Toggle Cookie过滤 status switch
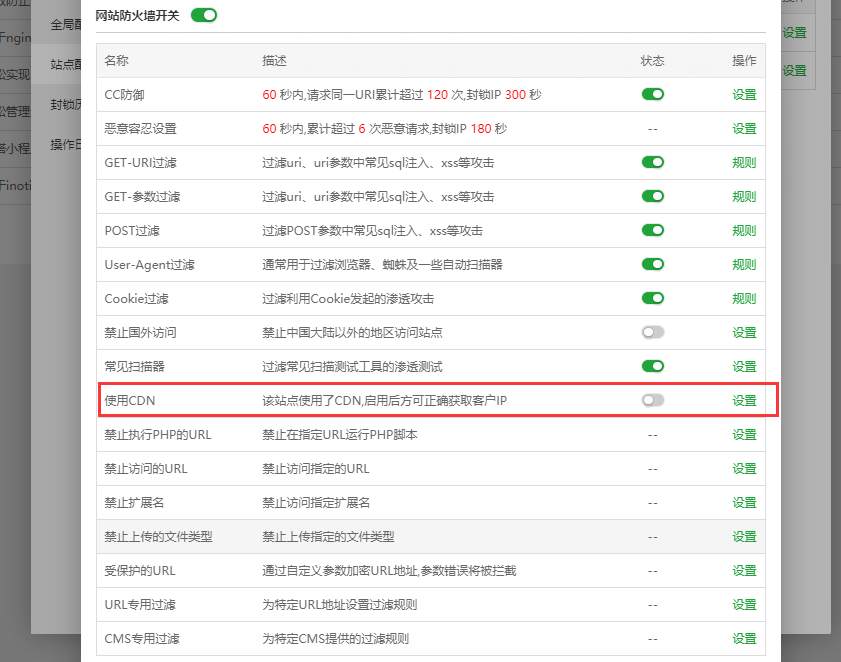The width and height of the screenshot is (841, 662). tap(653, 298)
